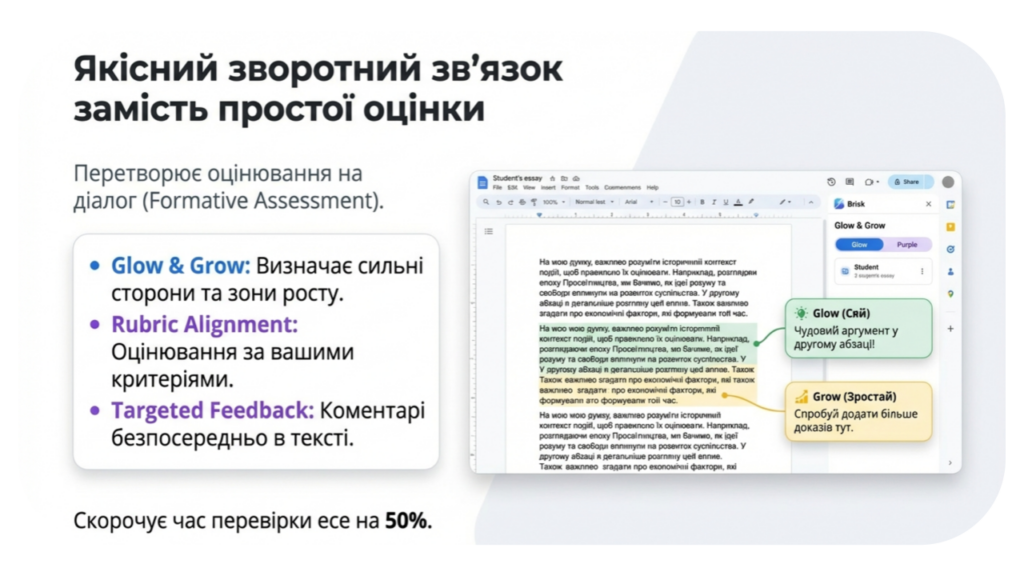This screenshot has width=1024, height=576.
Task: Start a meeting with camera icon
Action: [x=869, y=182]
